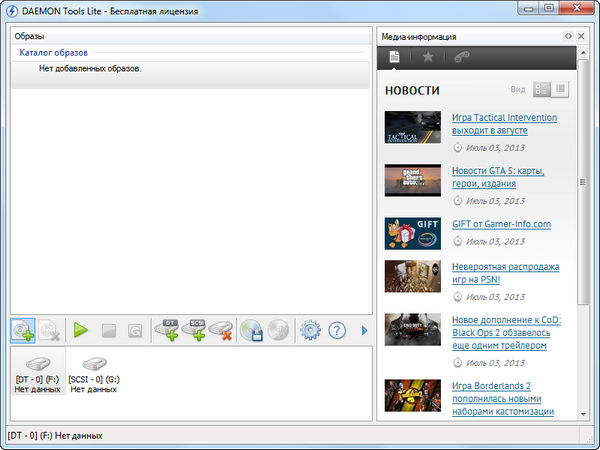Open the Borderlands 2 news link
Screen dimensions: 600x450
click(503, 398)
